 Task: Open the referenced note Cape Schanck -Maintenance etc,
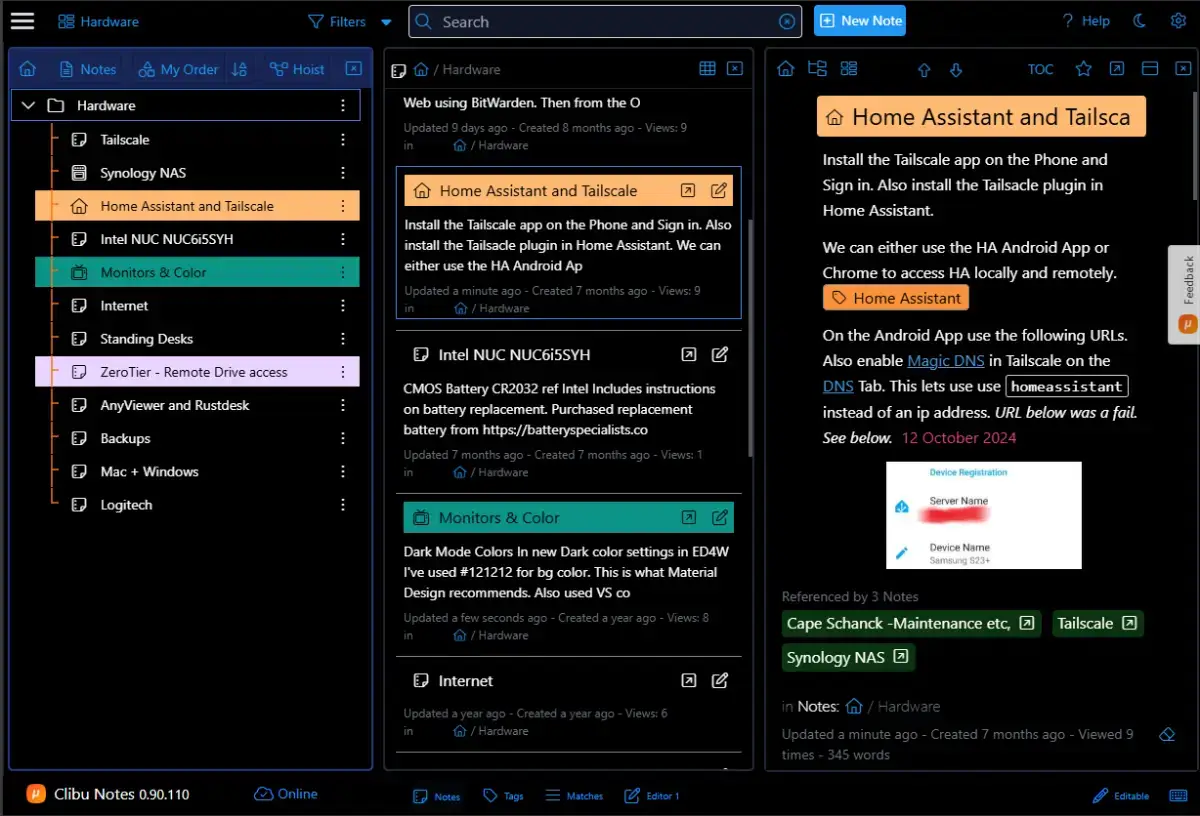point(912,623)
